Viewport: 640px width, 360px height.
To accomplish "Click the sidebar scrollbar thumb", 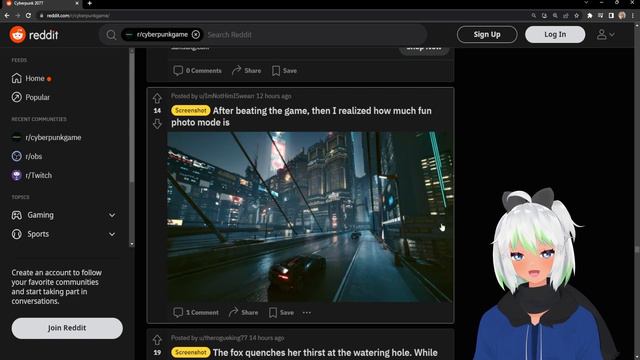I will tap(131, 118).
